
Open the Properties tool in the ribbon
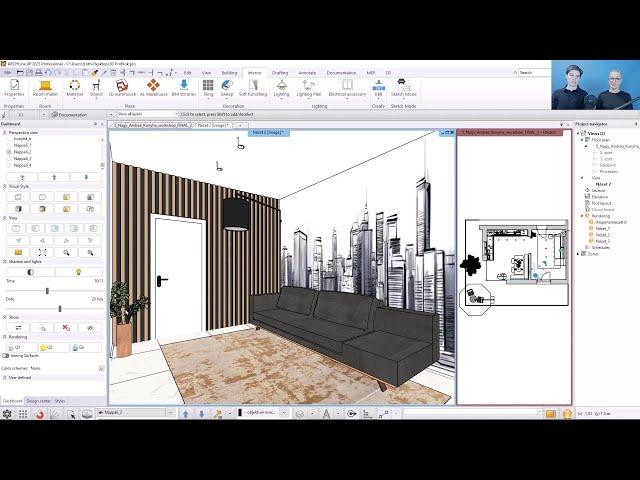14,88
